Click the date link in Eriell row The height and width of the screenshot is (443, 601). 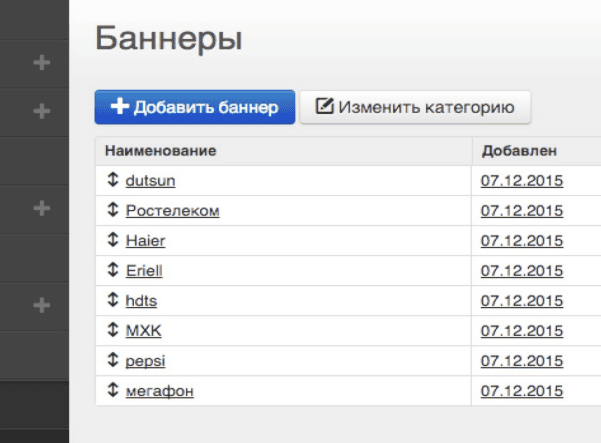tap(522, 271)
